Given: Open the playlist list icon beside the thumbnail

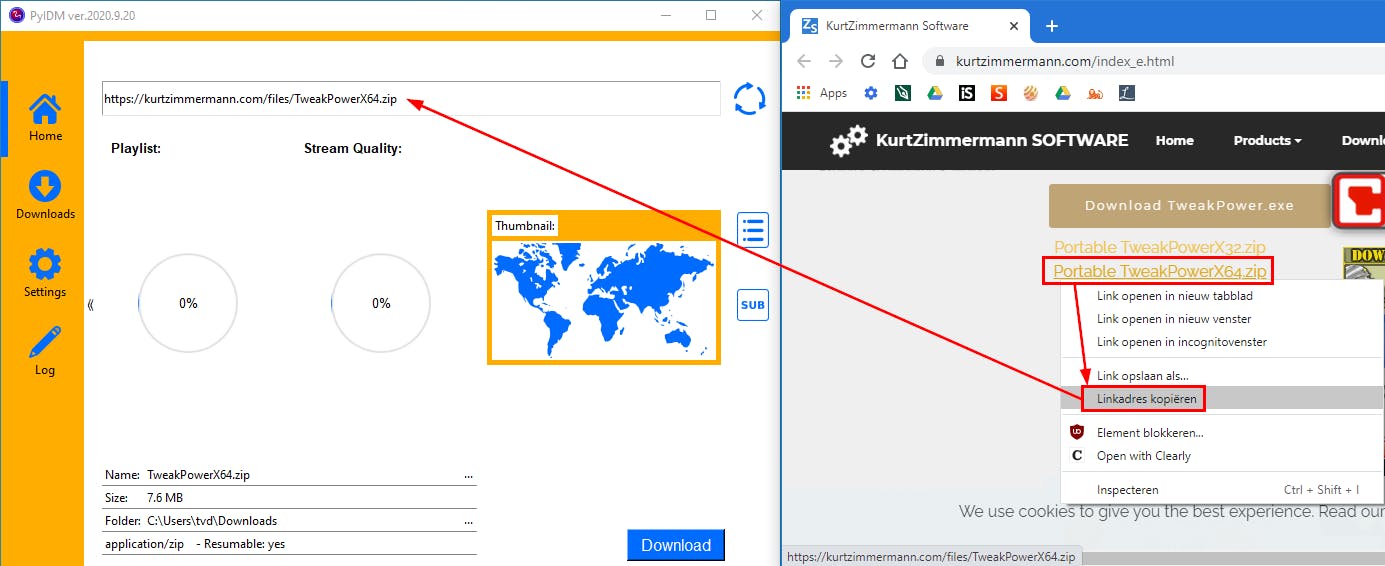Looking at the screenshot, I should coord(753,229).
